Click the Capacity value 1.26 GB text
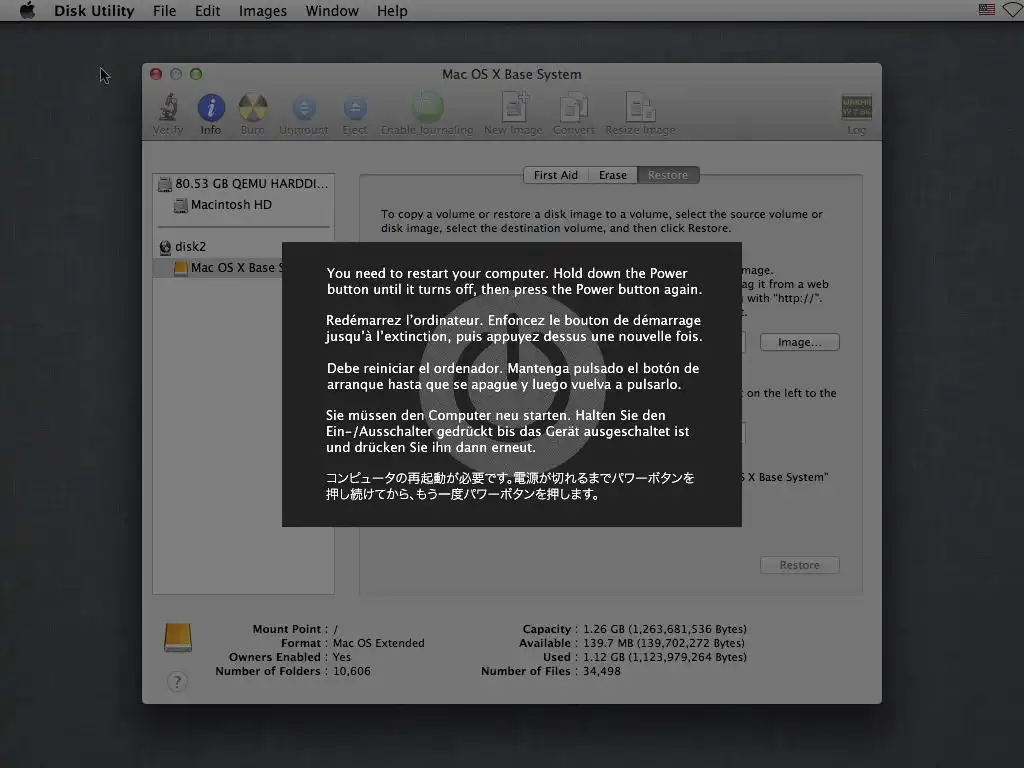This screenshot has height=768, width=1024. 665,629
